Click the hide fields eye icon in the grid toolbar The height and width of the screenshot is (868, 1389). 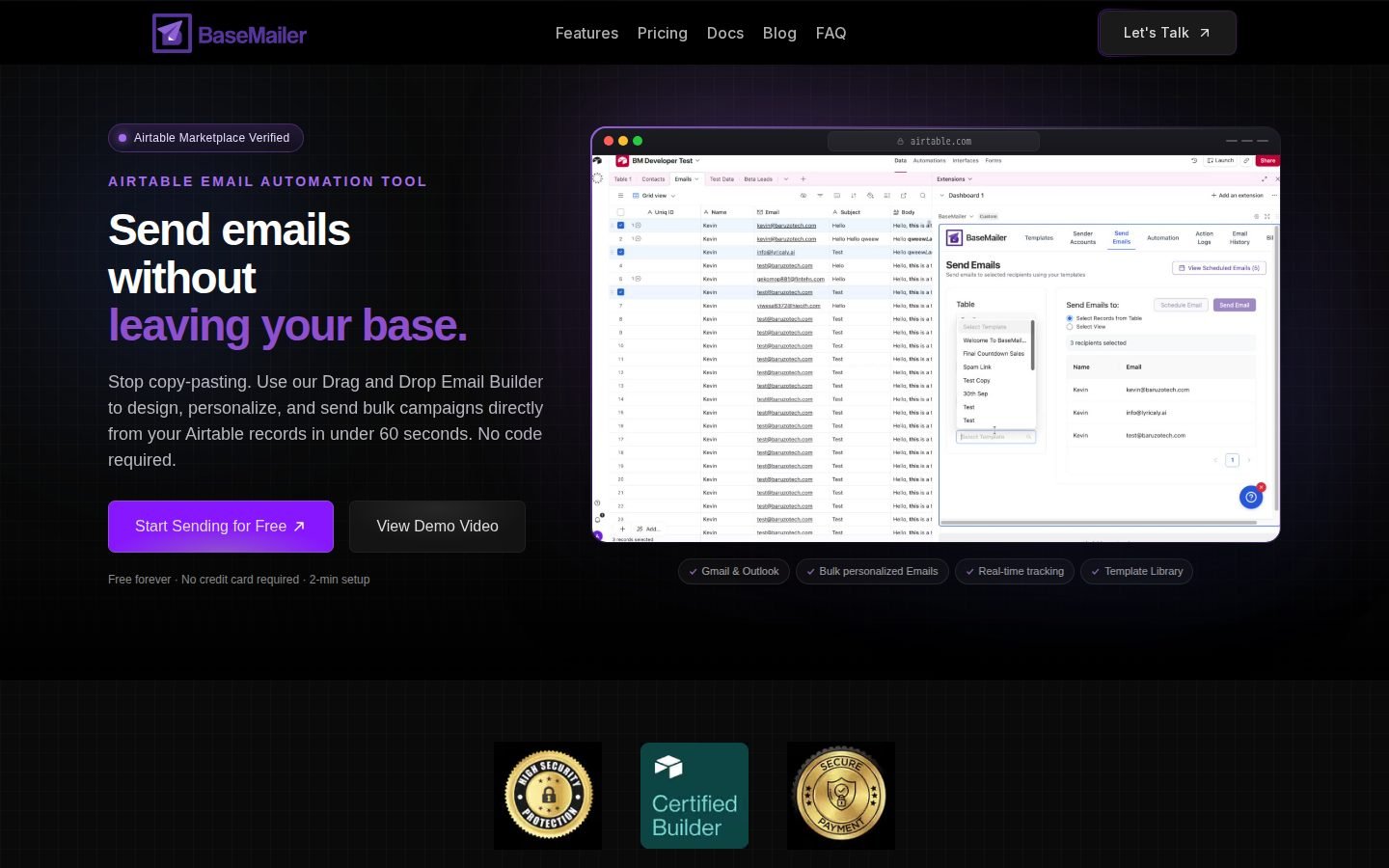[803, 196]
